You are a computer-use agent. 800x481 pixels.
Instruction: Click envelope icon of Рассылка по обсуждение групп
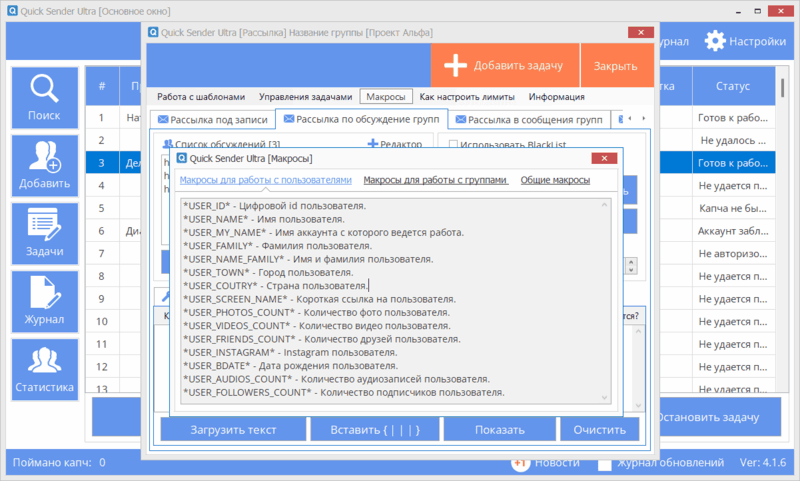pyautogui.click(x=289, y=119)
